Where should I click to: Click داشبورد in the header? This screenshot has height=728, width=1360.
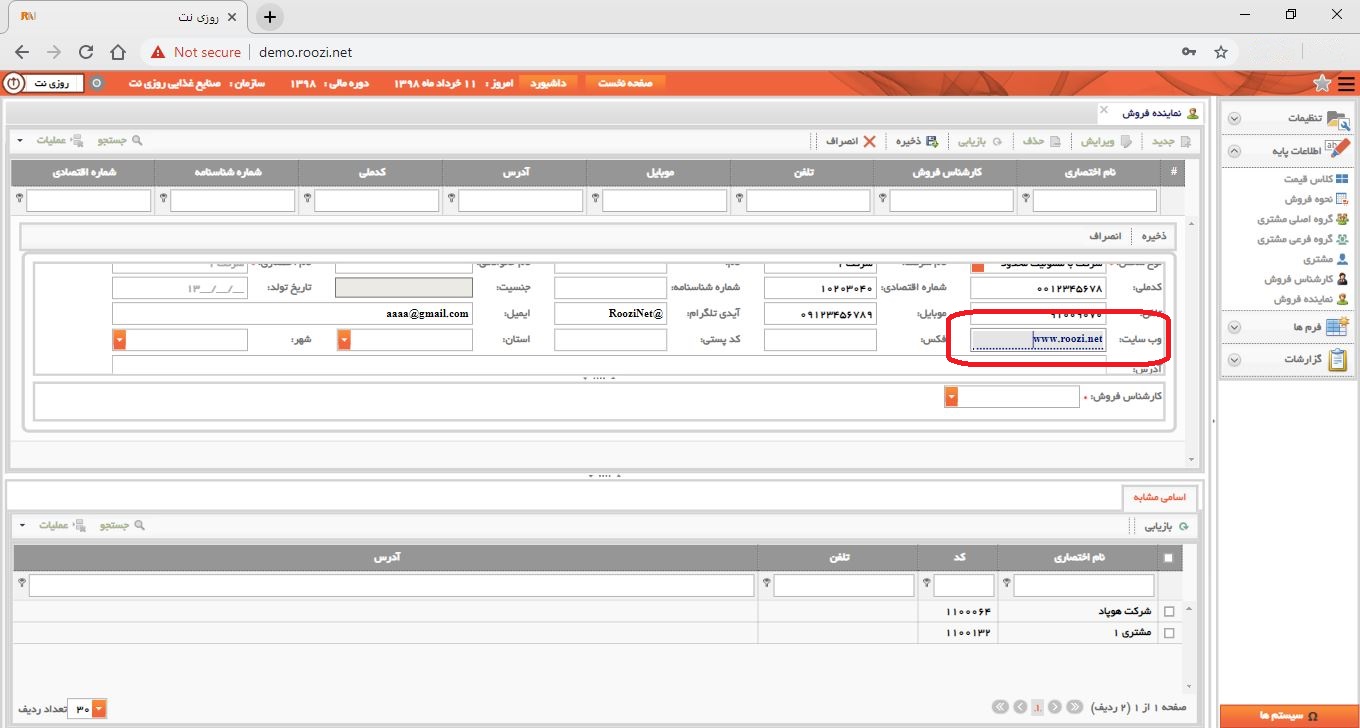coord(548,83)
